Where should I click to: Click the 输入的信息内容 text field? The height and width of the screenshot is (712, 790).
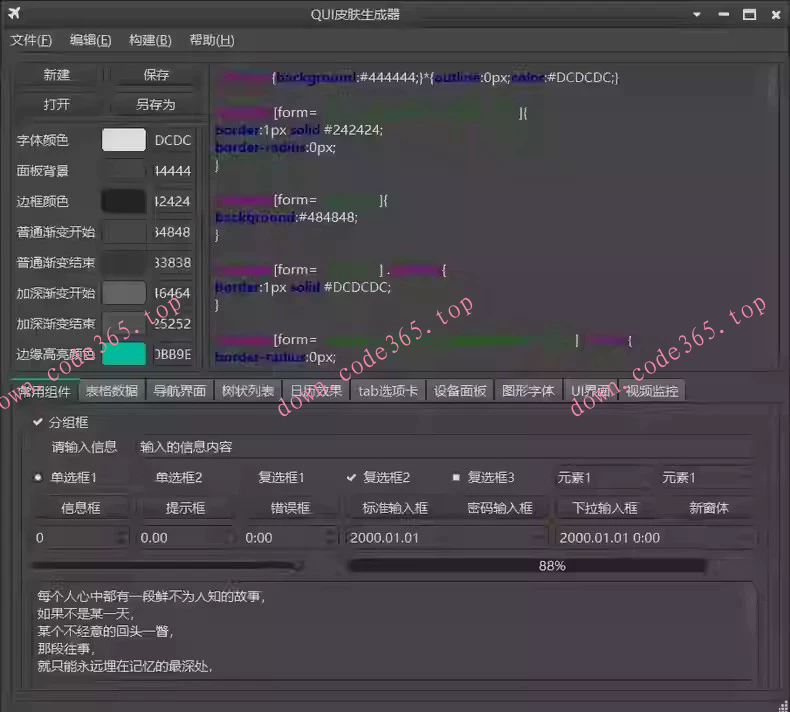coord(444,447)
